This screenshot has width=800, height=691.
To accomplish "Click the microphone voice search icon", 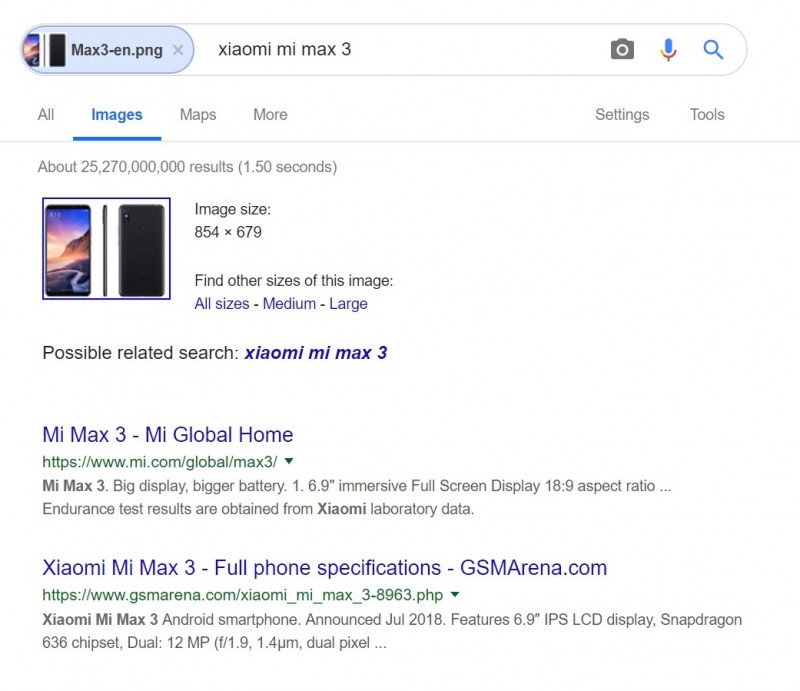I will [x=668, y=49].
